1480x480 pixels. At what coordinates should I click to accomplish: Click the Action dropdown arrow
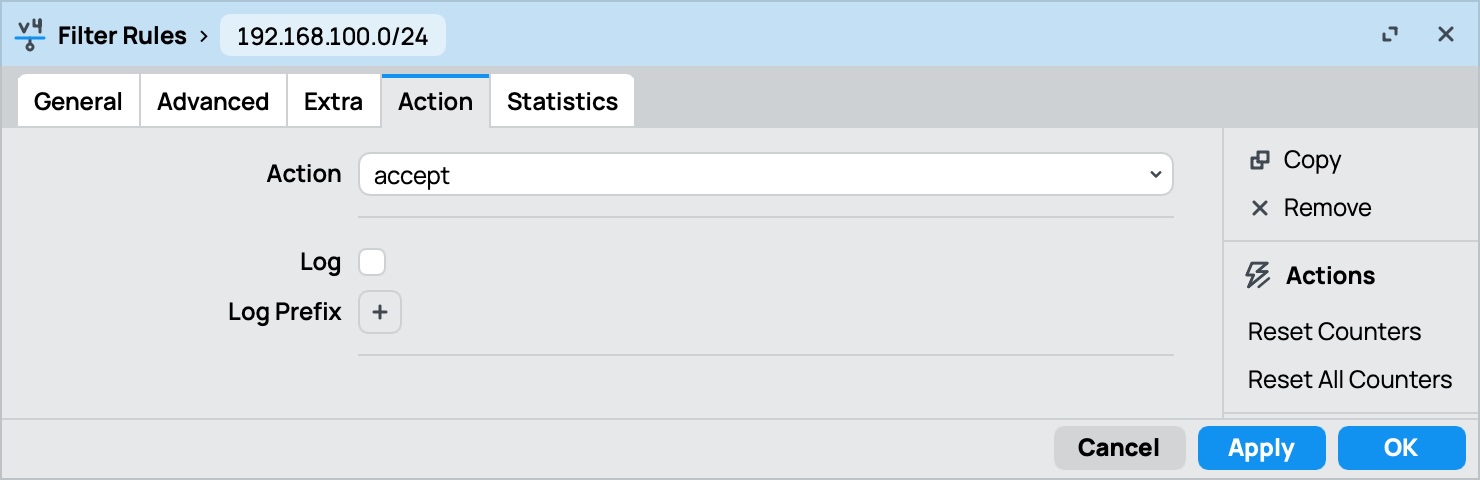1156,175
